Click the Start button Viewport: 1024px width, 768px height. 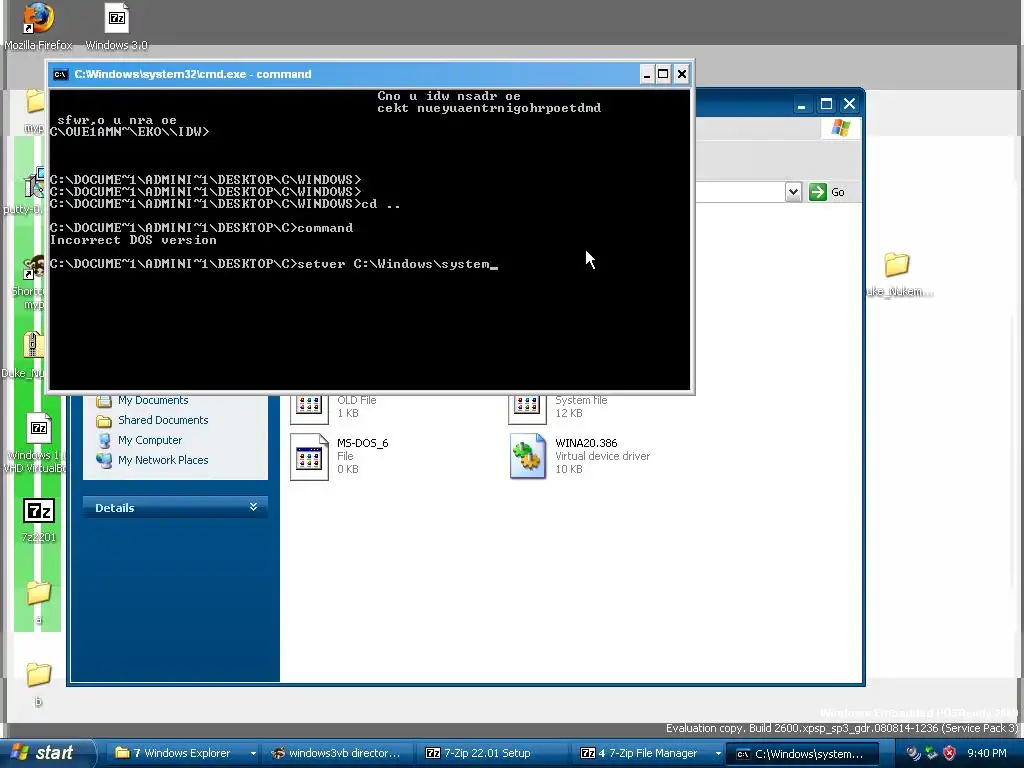coord(46,753)
